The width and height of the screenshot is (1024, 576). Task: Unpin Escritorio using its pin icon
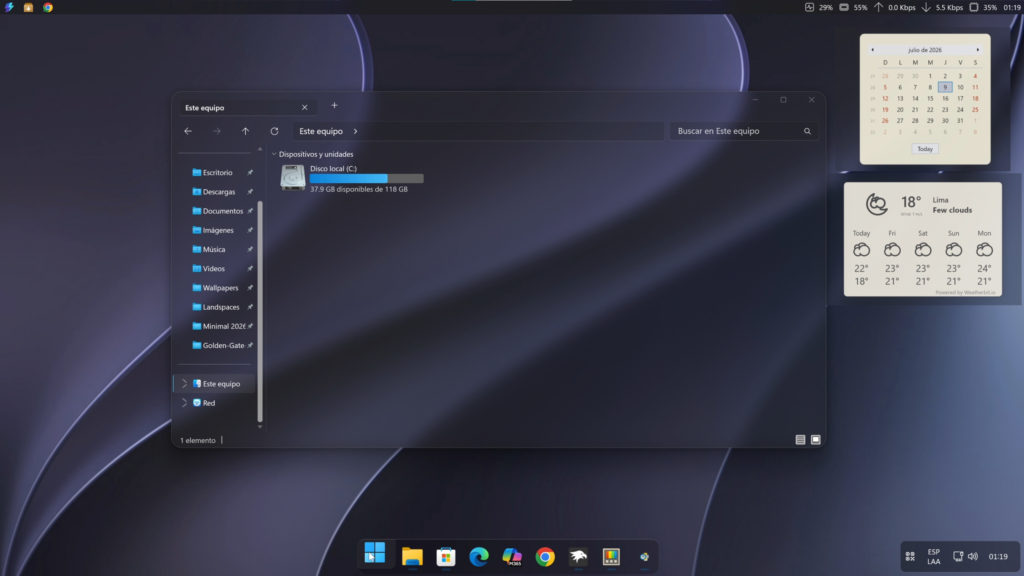(250, 172)
